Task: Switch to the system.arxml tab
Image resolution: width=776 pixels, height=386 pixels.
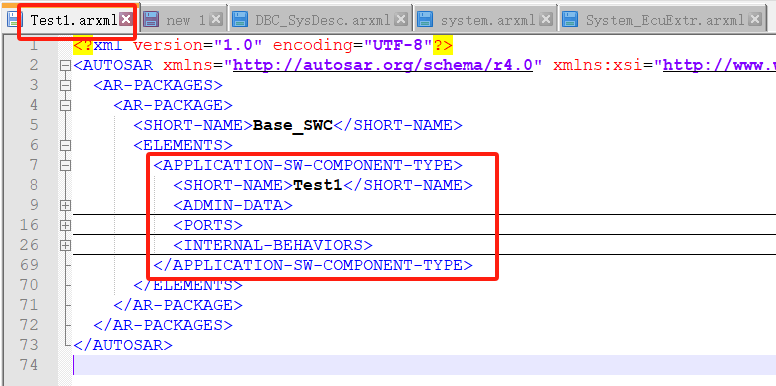Action: click(488, 20)
